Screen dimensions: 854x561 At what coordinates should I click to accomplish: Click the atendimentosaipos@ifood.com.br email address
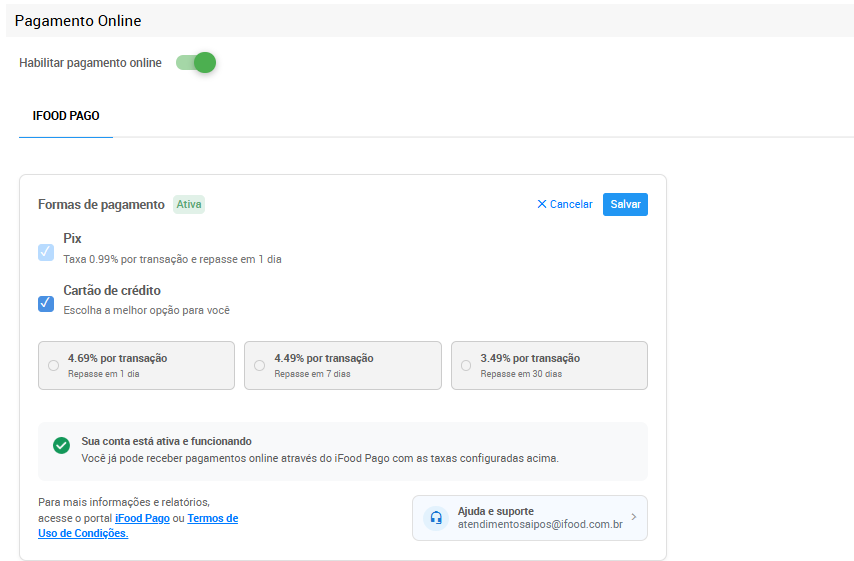point(540,524)
